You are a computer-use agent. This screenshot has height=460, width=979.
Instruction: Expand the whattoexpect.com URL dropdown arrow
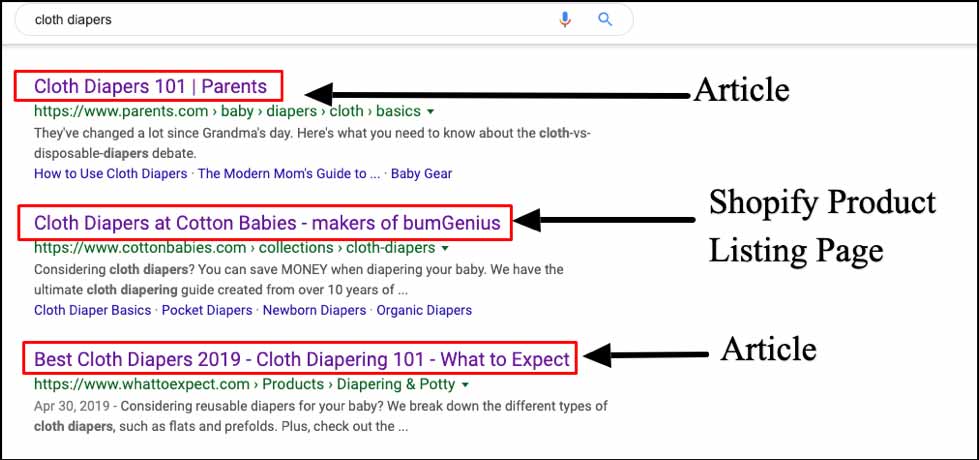[x=466, y=384]
